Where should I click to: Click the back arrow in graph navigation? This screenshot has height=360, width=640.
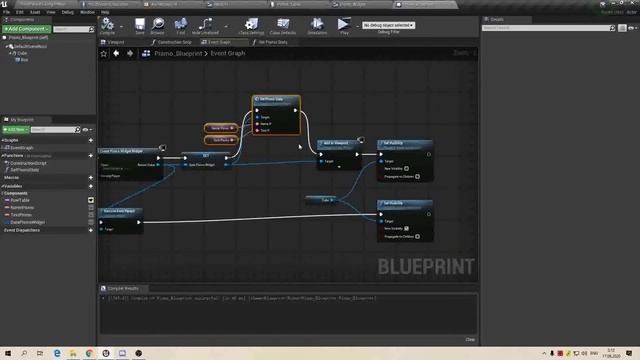pos(116,53)
